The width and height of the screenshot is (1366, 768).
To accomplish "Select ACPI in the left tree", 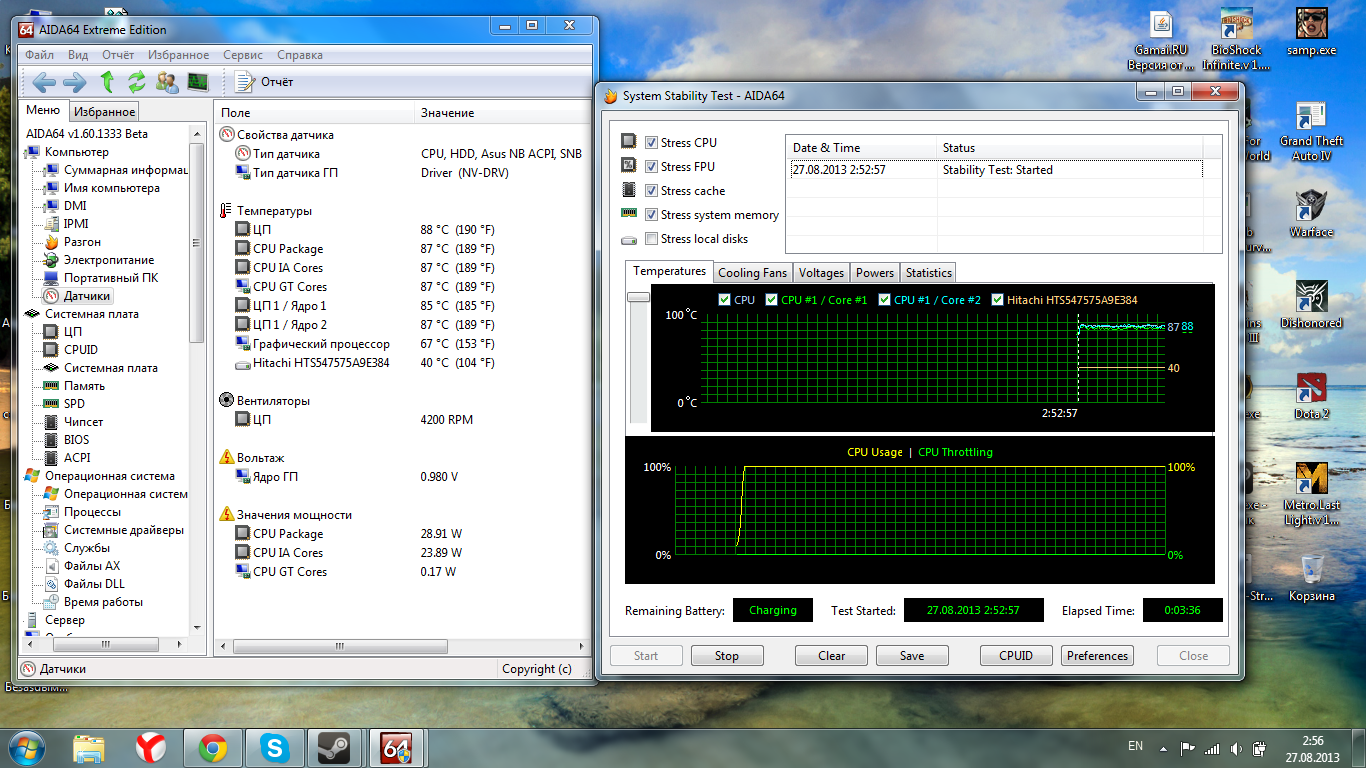I will tap(77, 458).
